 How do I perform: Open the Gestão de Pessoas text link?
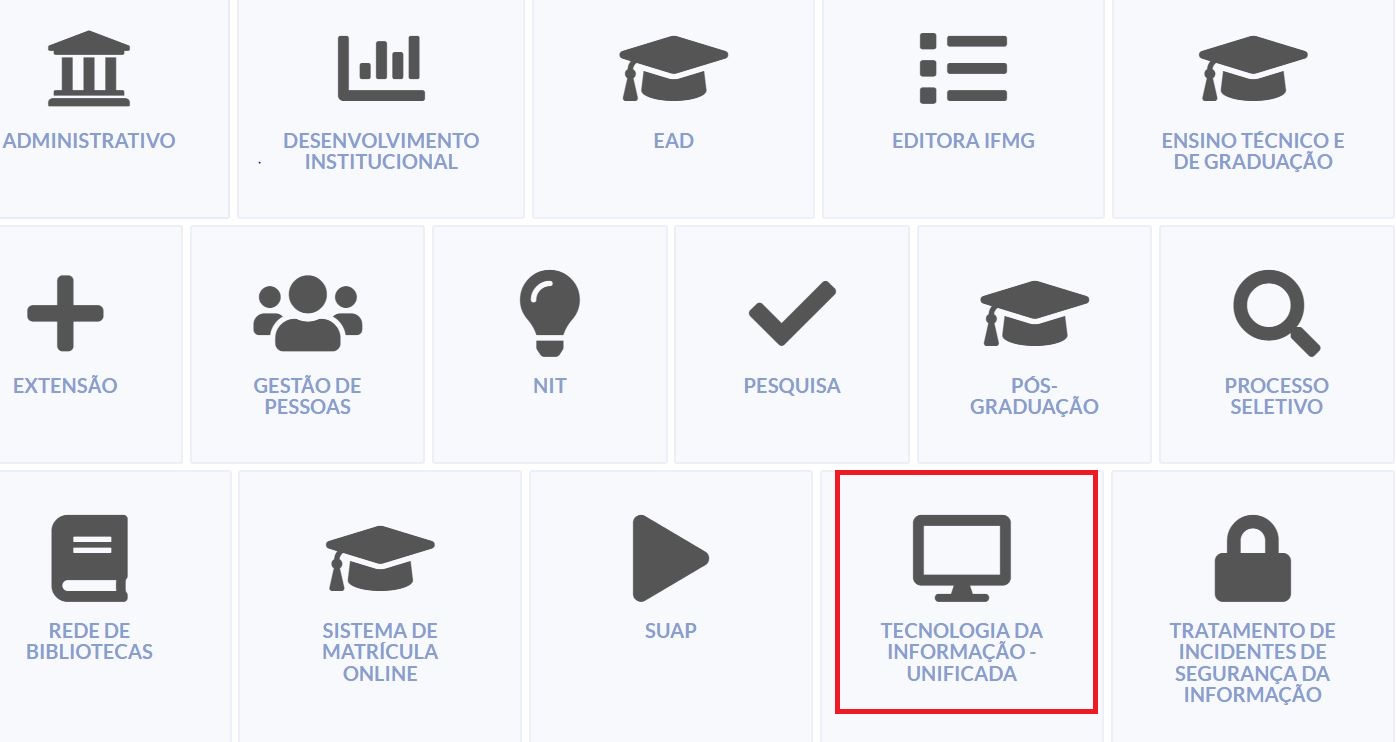click(x=307, y=396)
